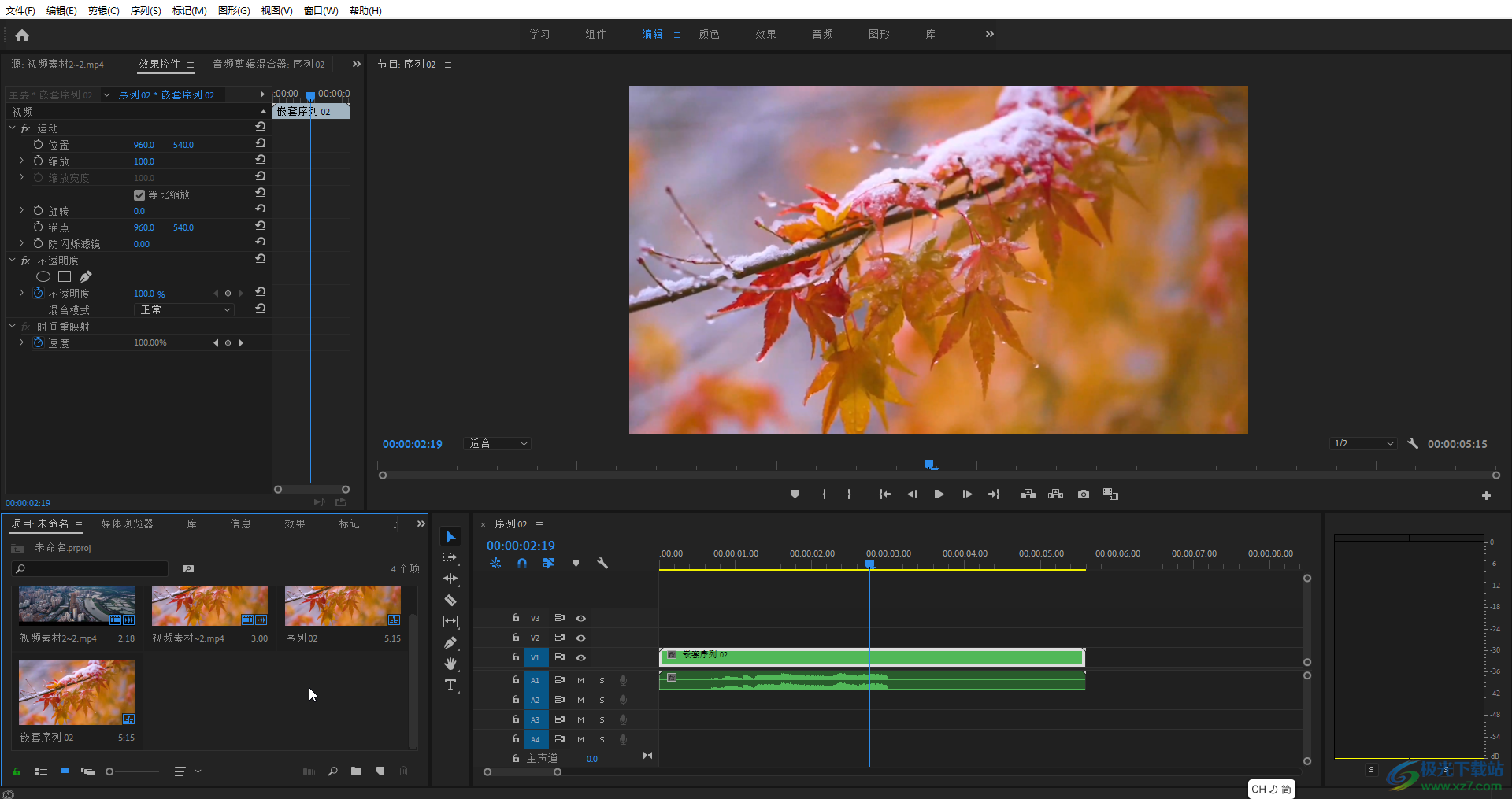
Task: Open the Window menu
Action: pos(321,10)
